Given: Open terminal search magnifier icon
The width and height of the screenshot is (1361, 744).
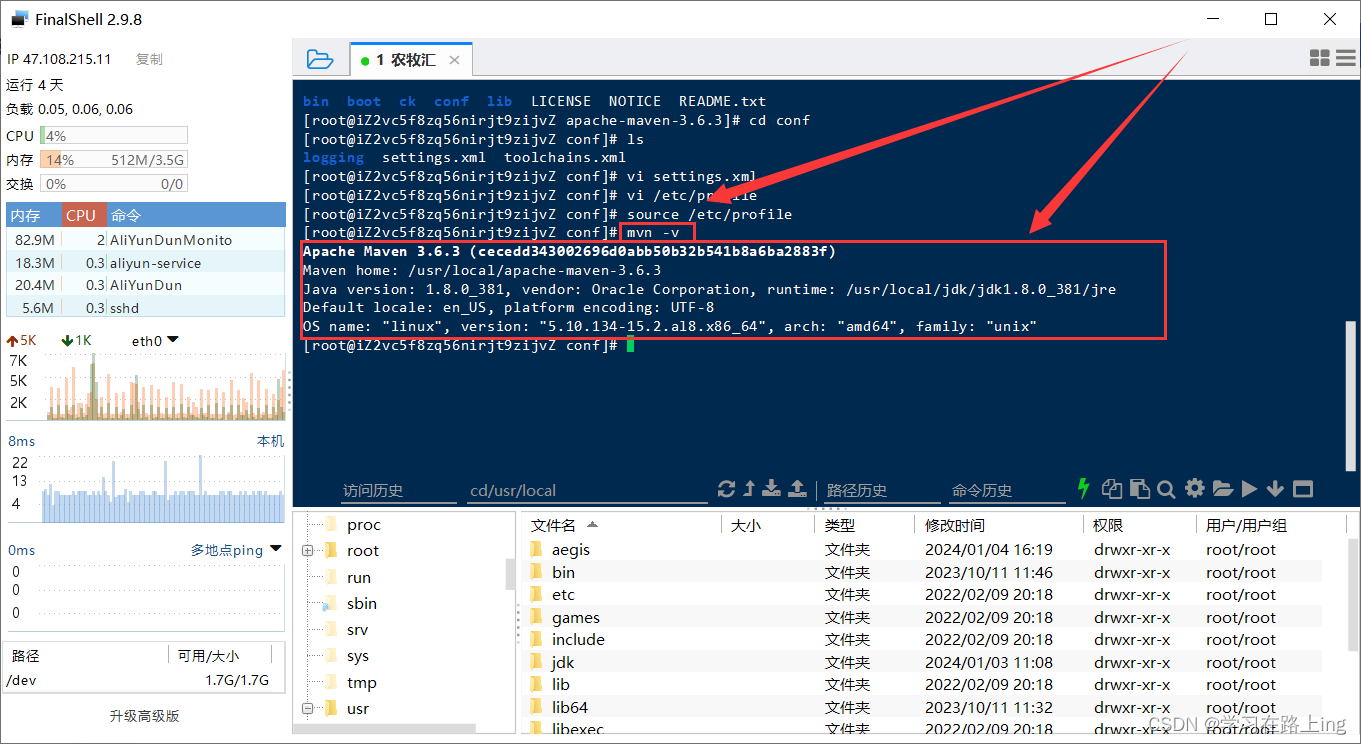Looking at the screenshot, I should (1166, 489).
